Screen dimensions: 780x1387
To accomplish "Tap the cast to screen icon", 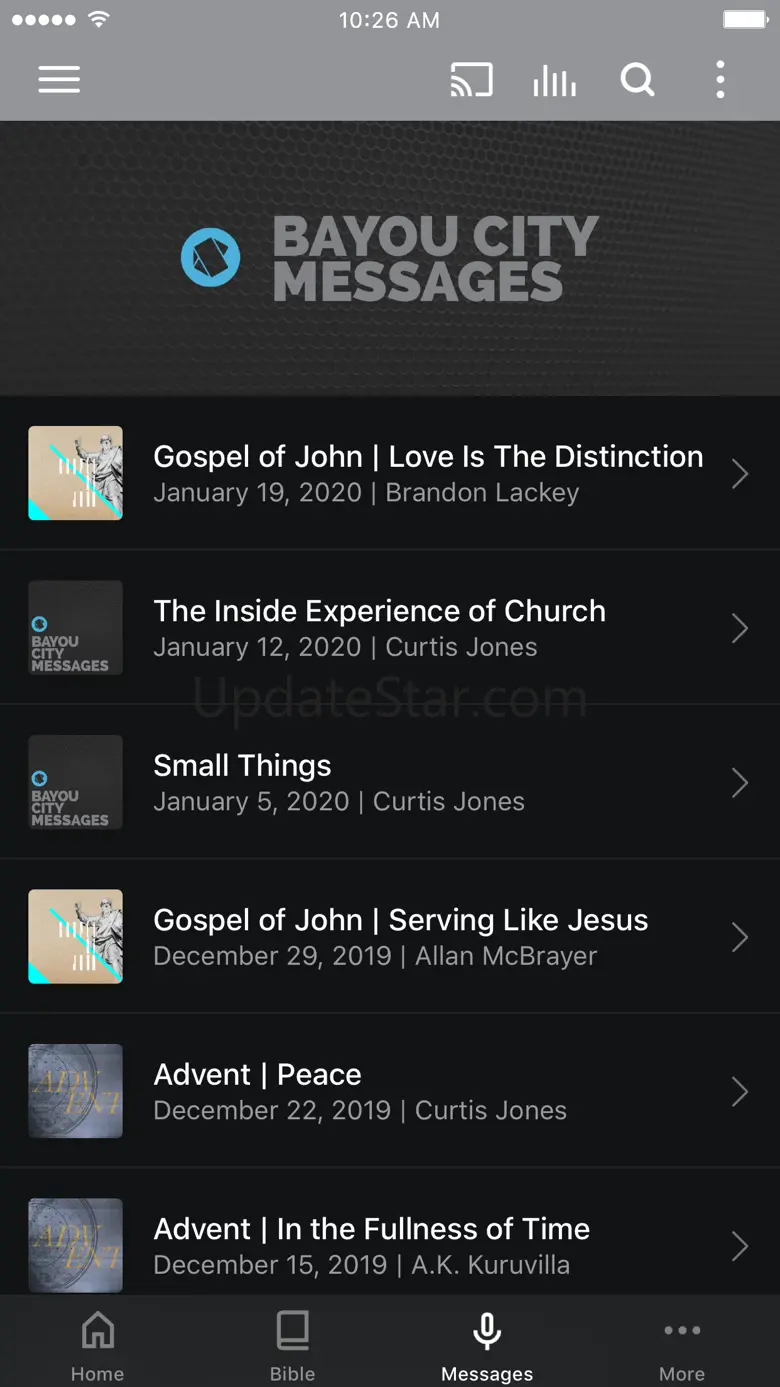I will [471, 80].
